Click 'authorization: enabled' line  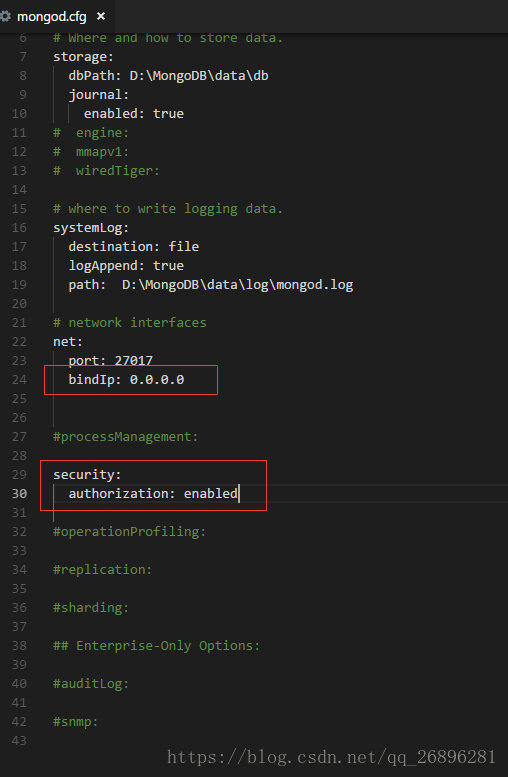click(x=153, y=494)
